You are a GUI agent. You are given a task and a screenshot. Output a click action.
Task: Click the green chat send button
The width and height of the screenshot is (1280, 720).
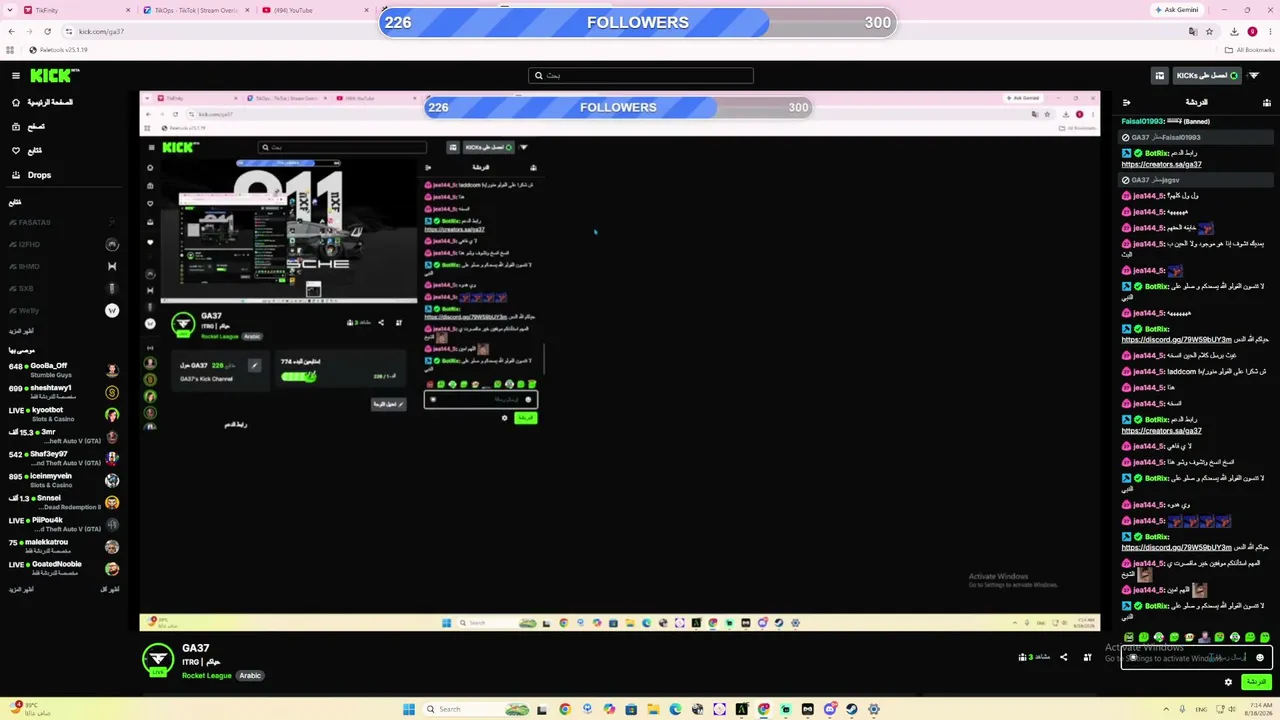[1255, 682]
